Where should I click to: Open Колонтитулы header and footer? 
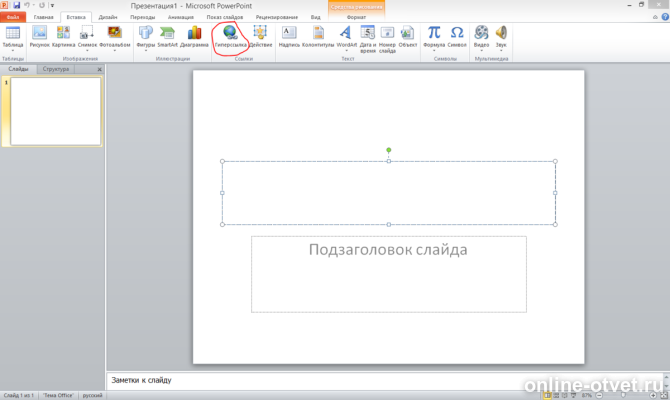click(x=318, y=33)
